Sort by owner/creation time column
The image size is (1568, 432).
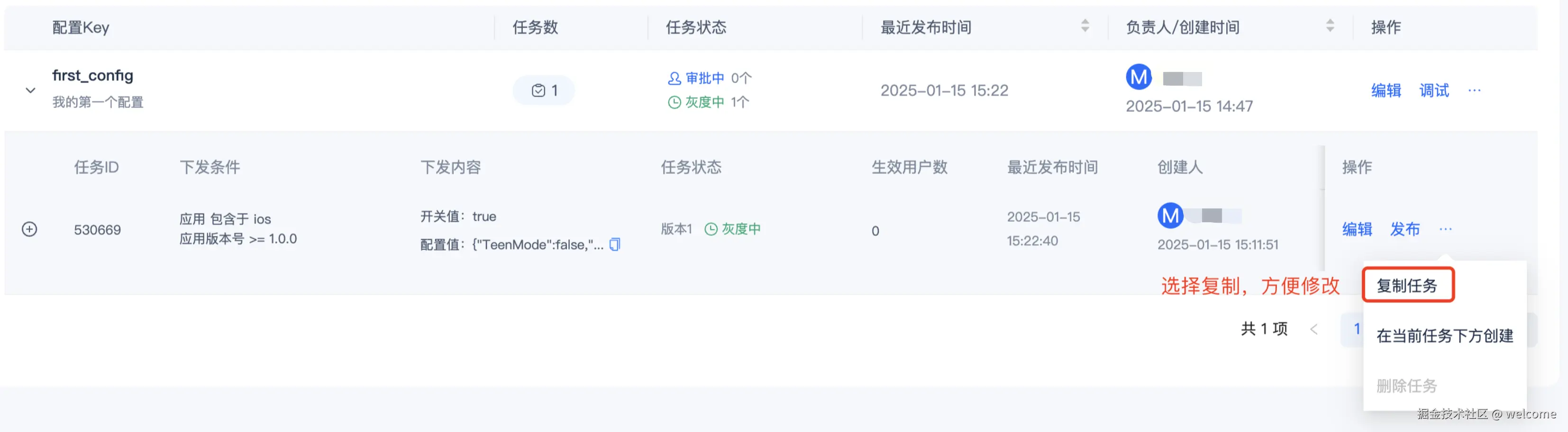1330,26
